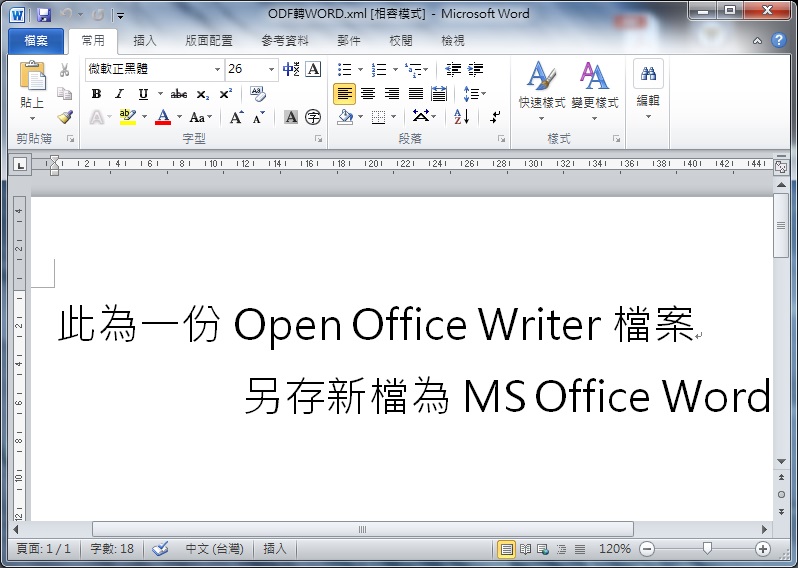Image resolution: width=798 pixels, height=568 pixels.
Task: Click the 中文 (台灣) language status button
Action: (x=213, y=549)
